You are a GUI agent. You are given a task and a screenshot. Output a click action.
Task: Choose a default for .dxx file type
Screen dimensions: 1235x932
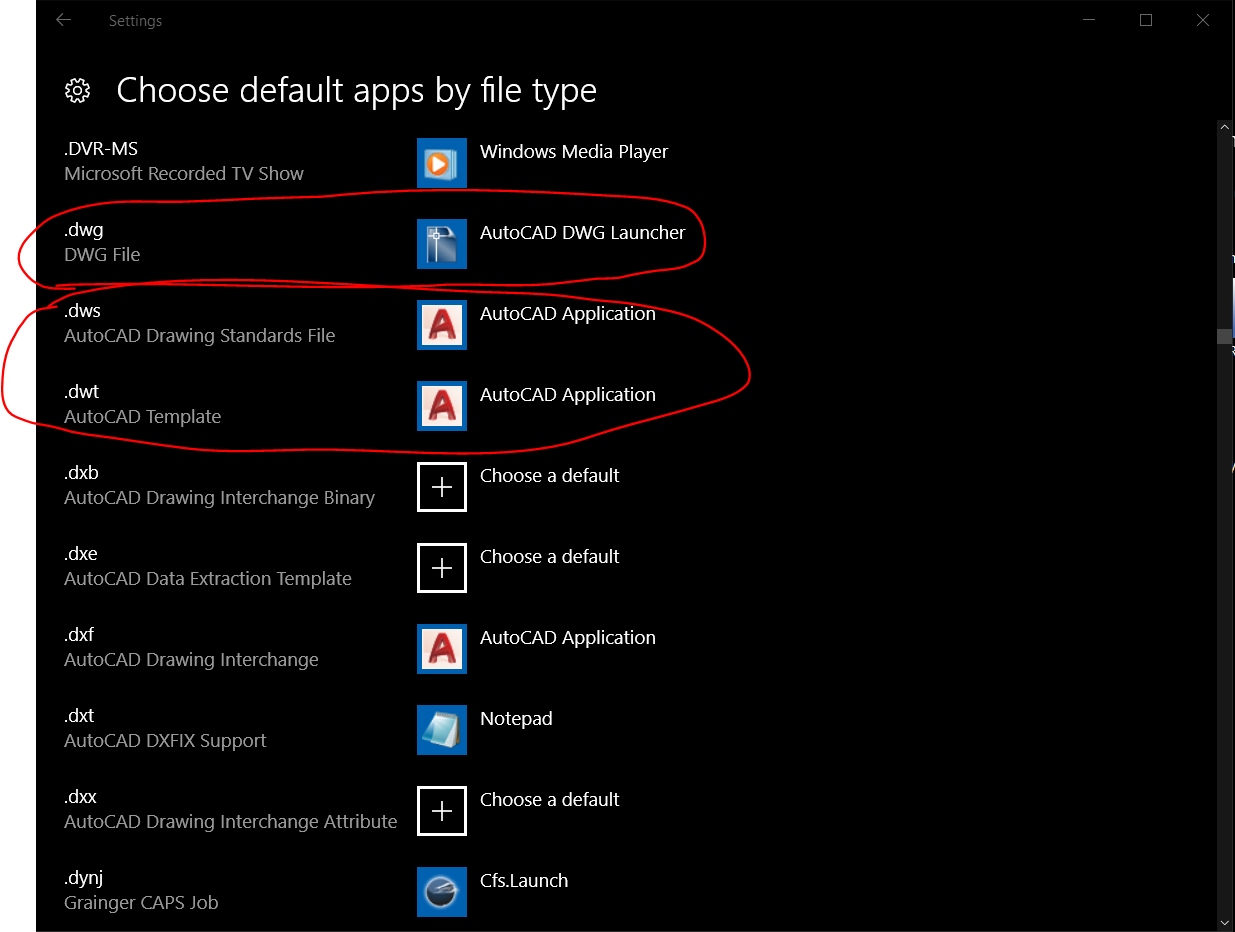[550, 800]
